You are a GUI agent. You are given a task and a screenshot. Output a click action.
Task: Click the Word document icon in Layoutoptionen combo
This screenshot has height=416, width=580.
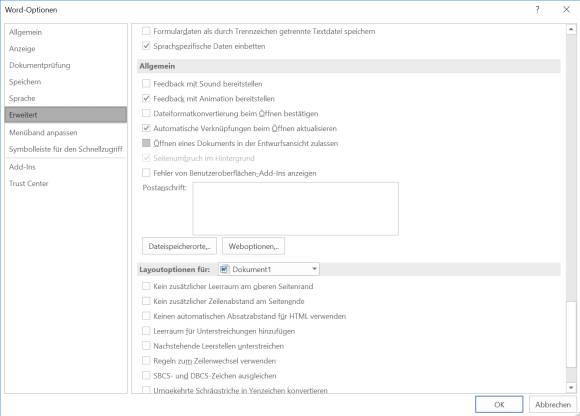[x=225, y=269]
